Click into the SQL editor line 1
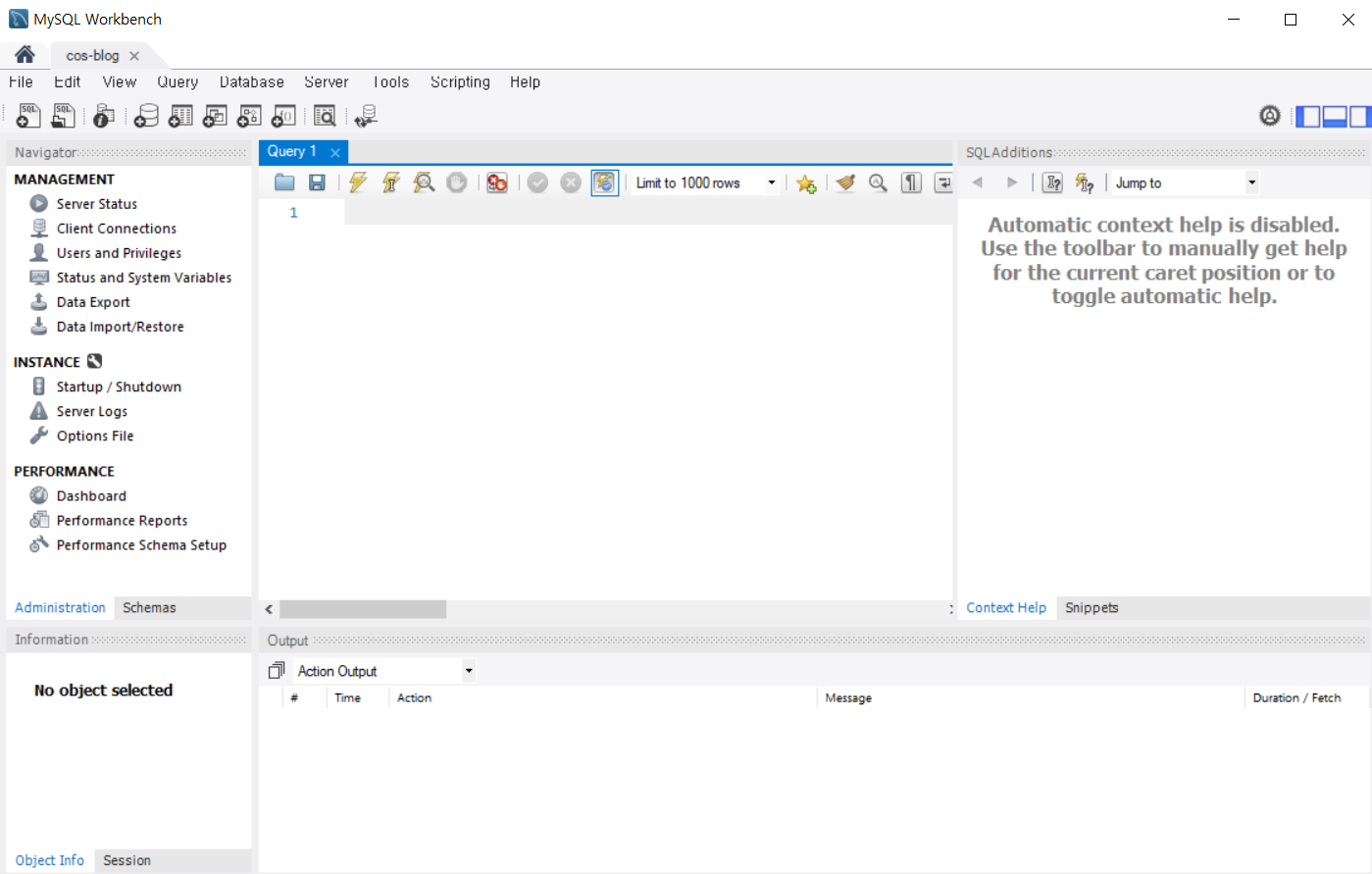Image resolution: width=1372 pixels, height=874 pixels. [648, 213]
